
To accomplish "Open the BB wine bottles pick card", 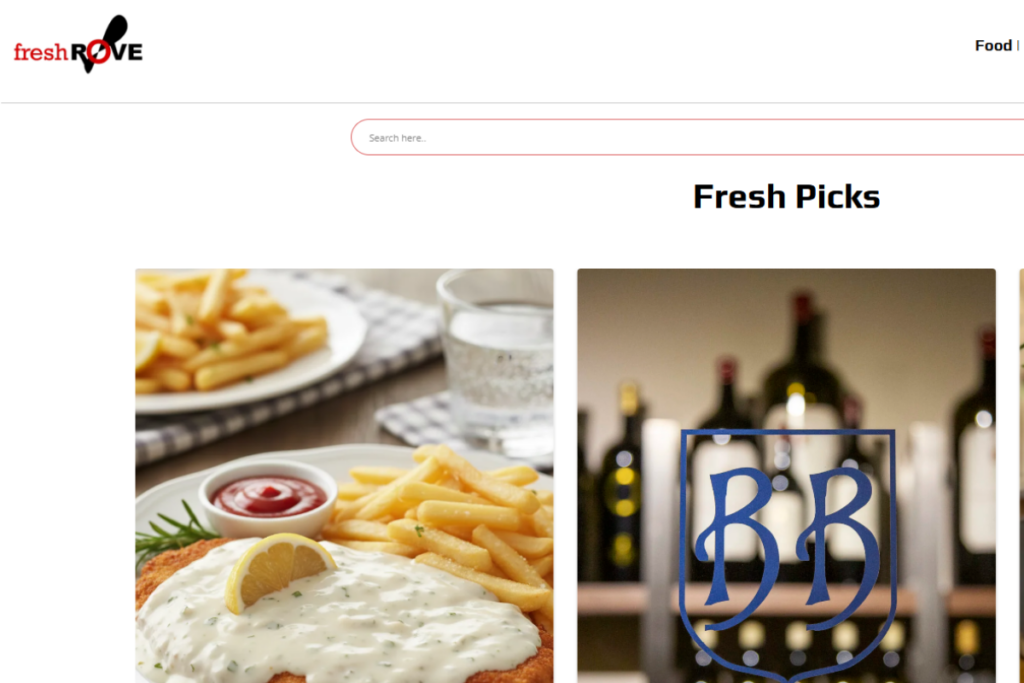I will (786, 475).
